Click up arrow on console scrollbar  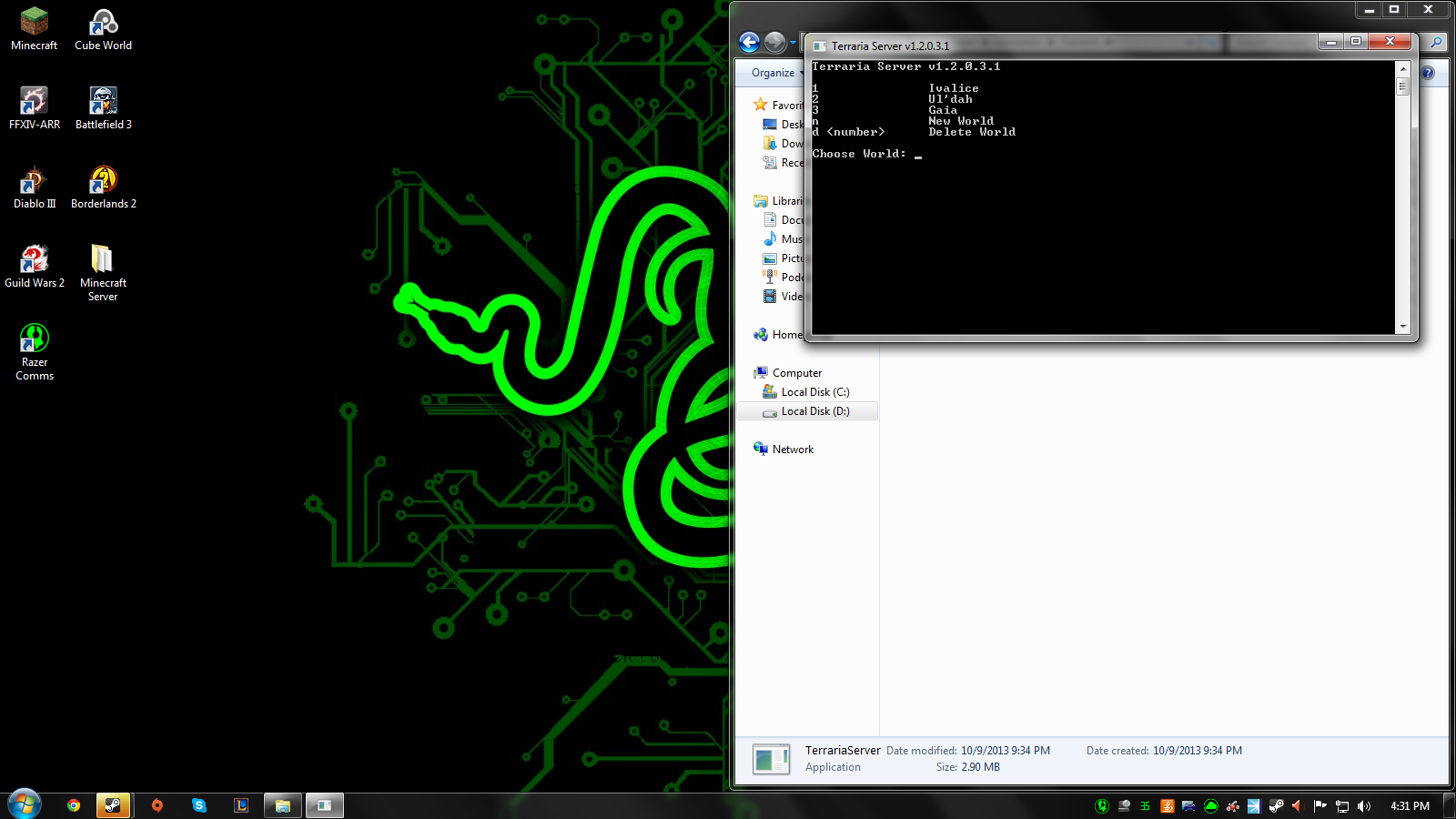coord(1402,68)
